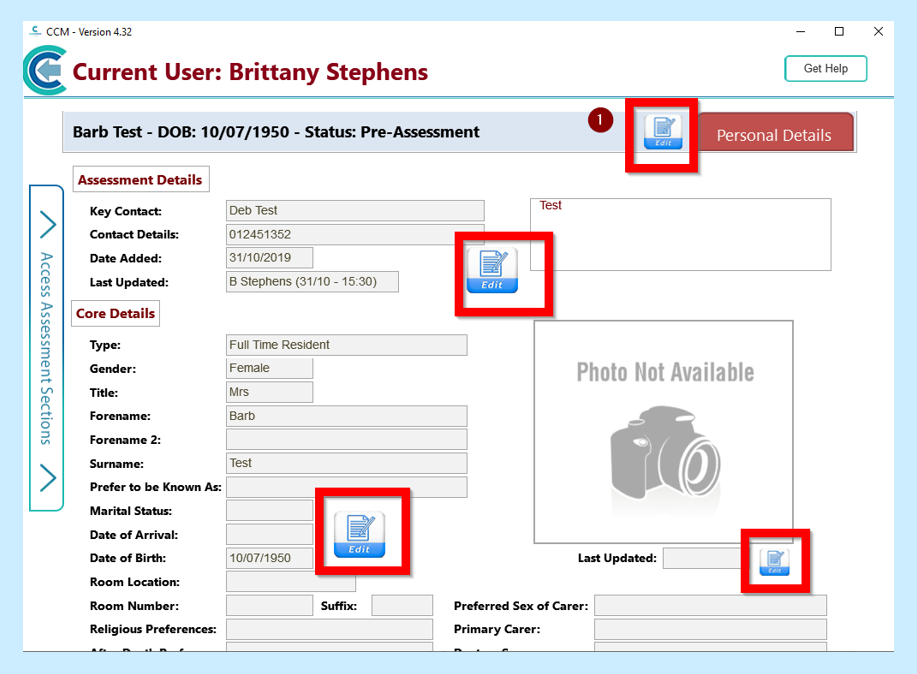The image size is (917, 674).
Task: Click the Gender field showing Female
Action: pyautogui.click(x=269, y=368)
